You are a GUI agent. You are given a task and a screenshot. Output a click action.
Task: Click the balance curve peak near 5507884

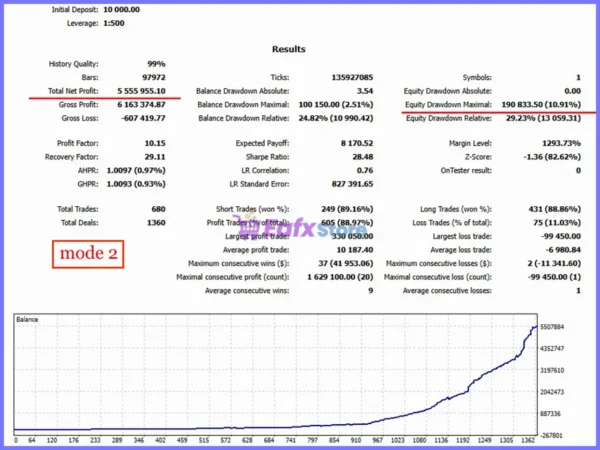(x=535, y=327)
